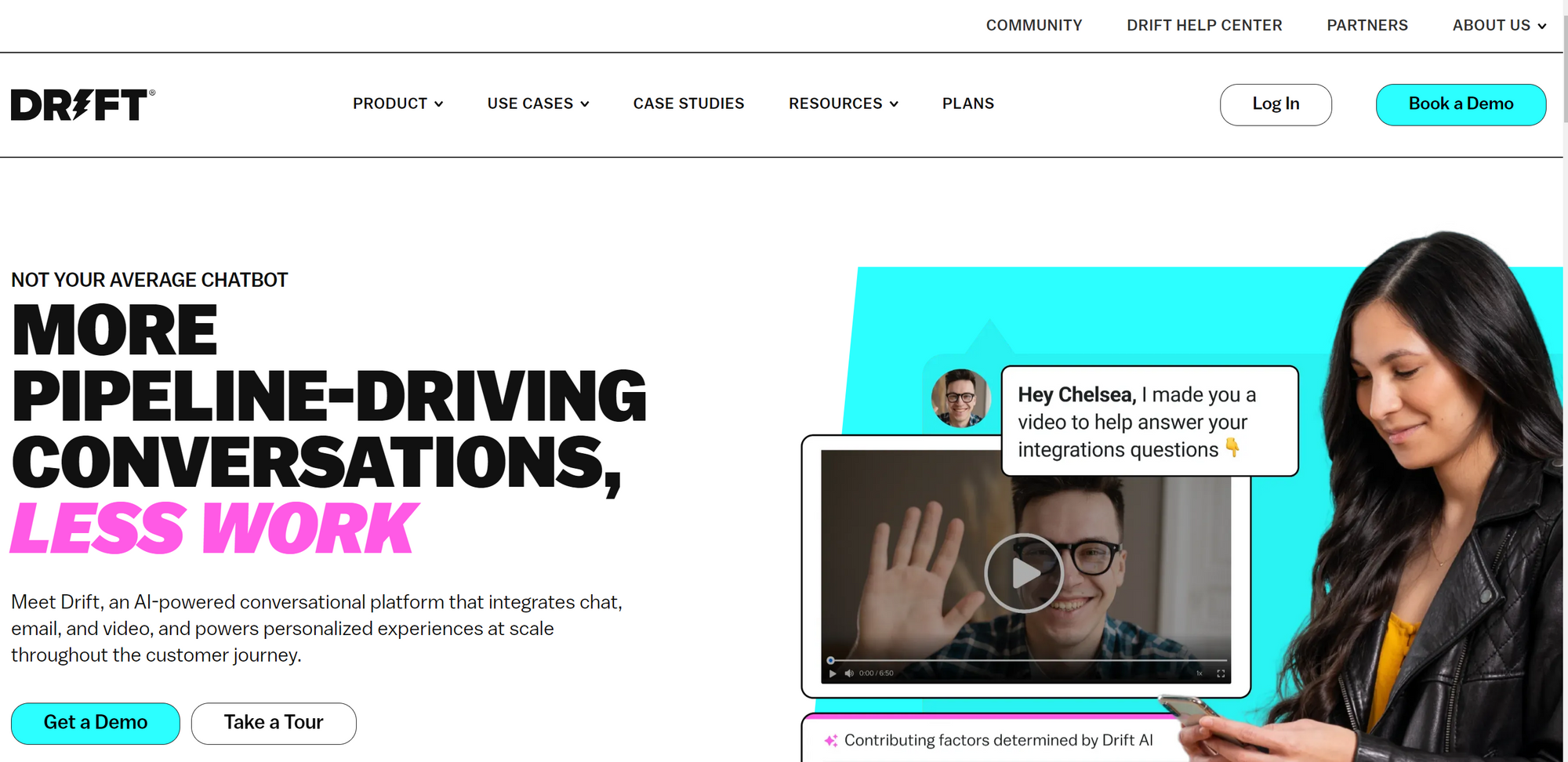
Task: Expand the RESOURCES dropdown menu
Action: 844,103
